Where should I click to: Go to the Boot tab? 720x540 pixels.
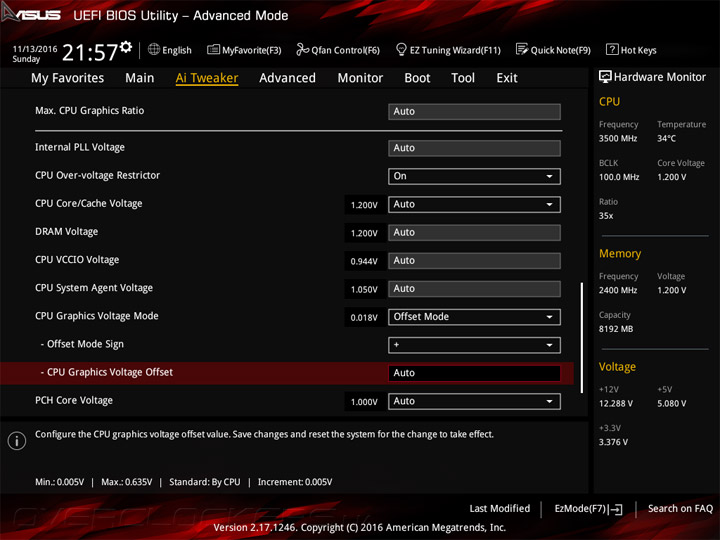[417, 78]
